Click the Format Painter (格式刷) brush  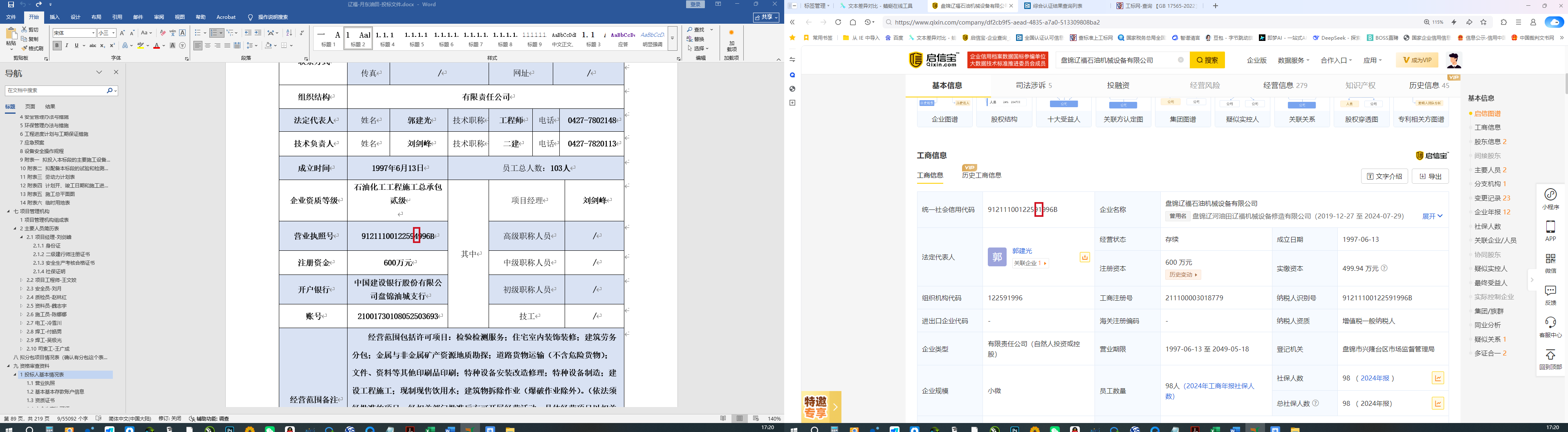coord(32,49)
